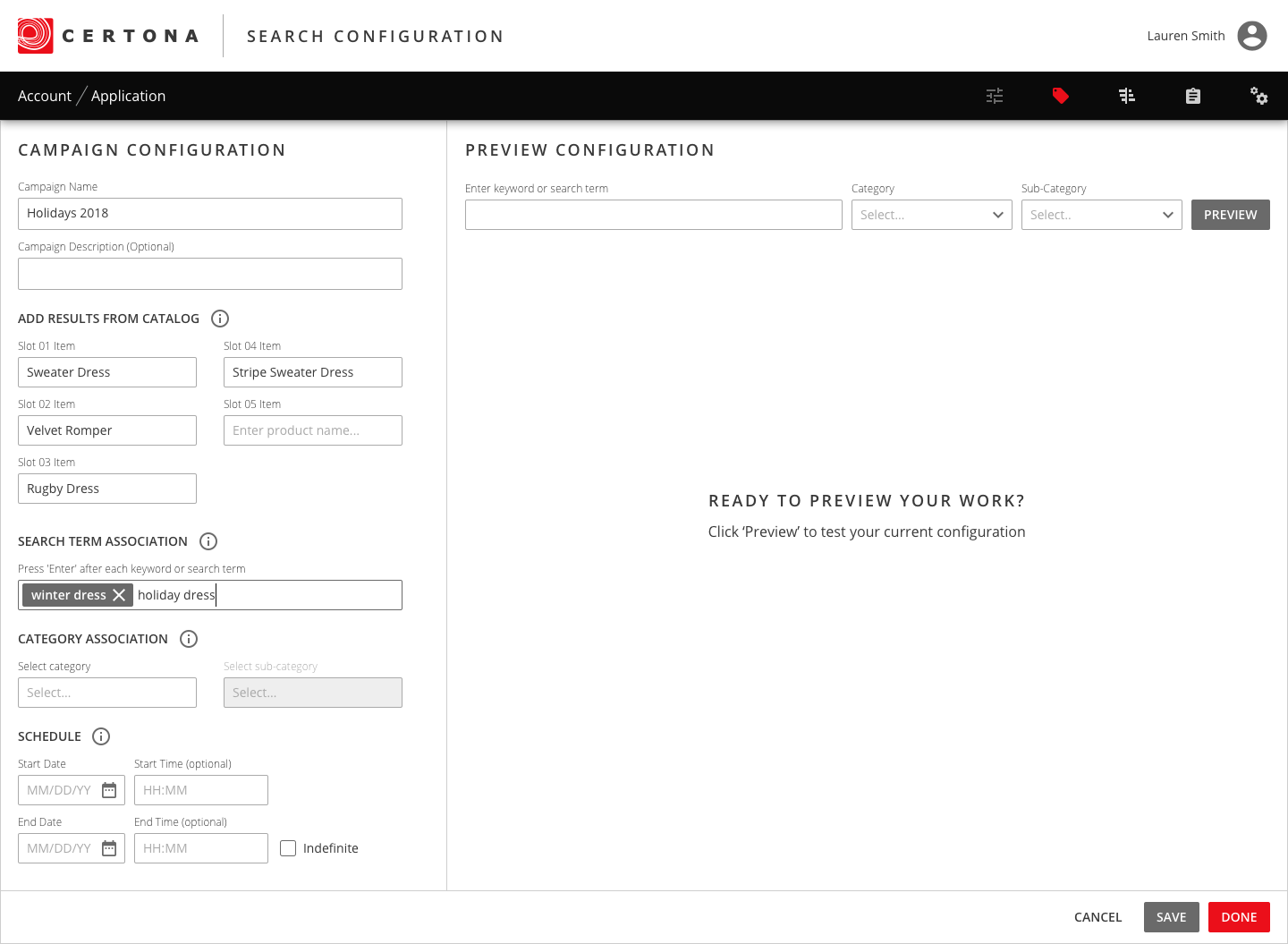Image resolution: width=1288 pixels, height=944 pixels.
Task: Save the campaign configuration
Action: point(1172,917)
